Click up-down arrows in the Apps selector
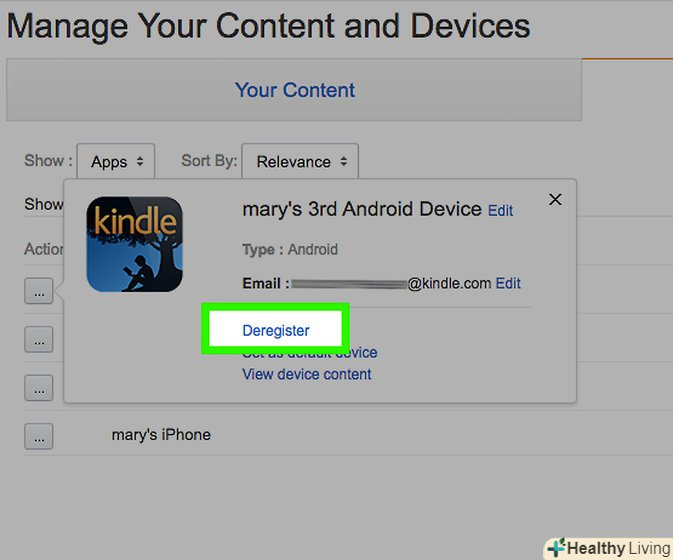The image size is (673, 560). tap(139, 162)
